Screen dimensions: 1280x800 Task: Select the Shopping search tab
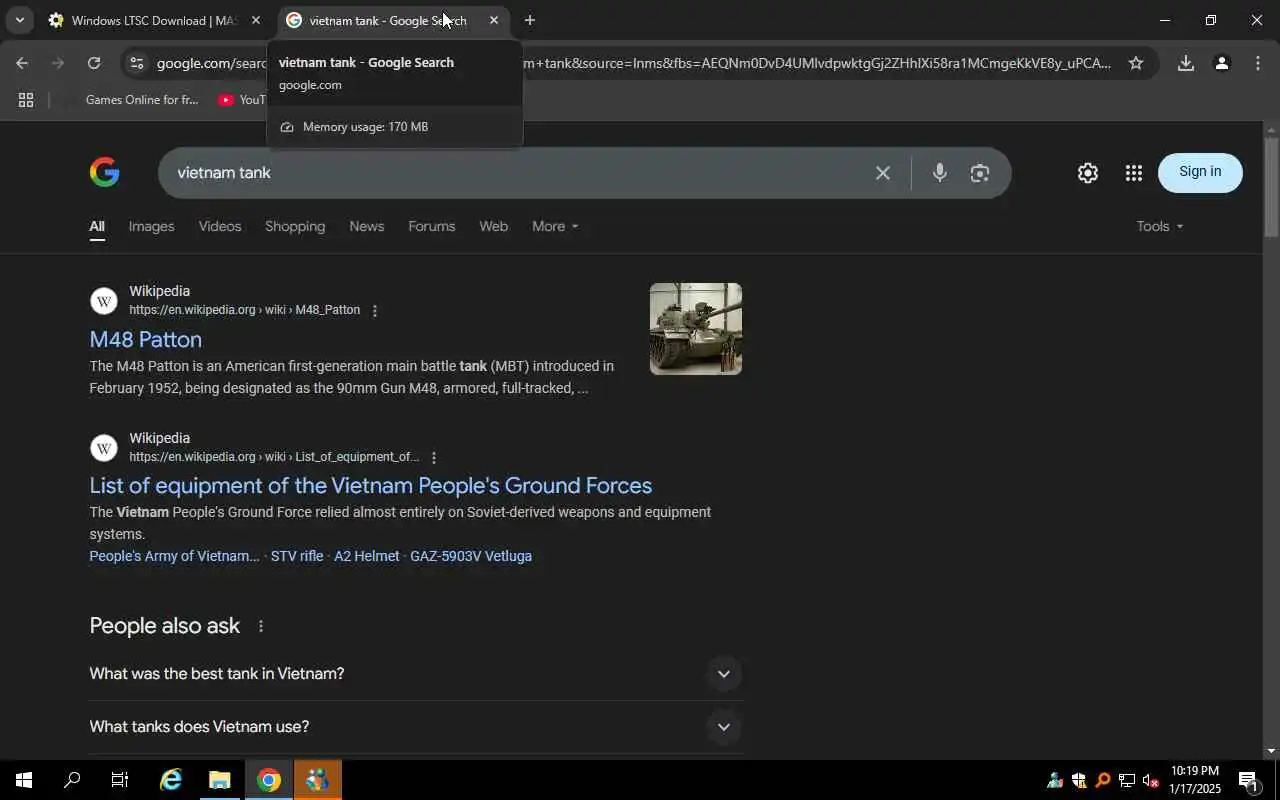[295, 226]
